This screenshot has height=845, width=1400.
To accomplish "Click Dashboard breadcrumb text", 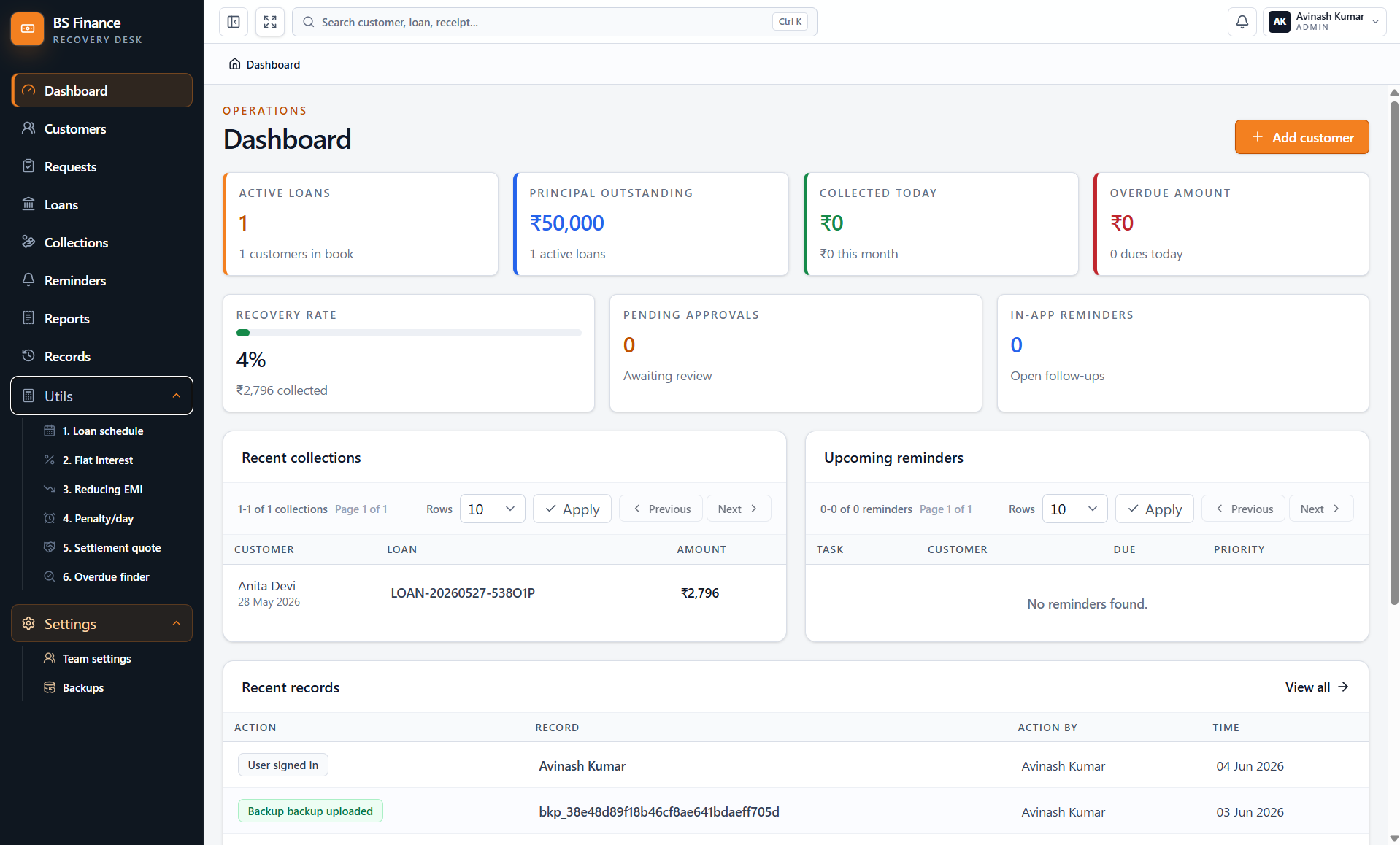I will pos(273,64).
